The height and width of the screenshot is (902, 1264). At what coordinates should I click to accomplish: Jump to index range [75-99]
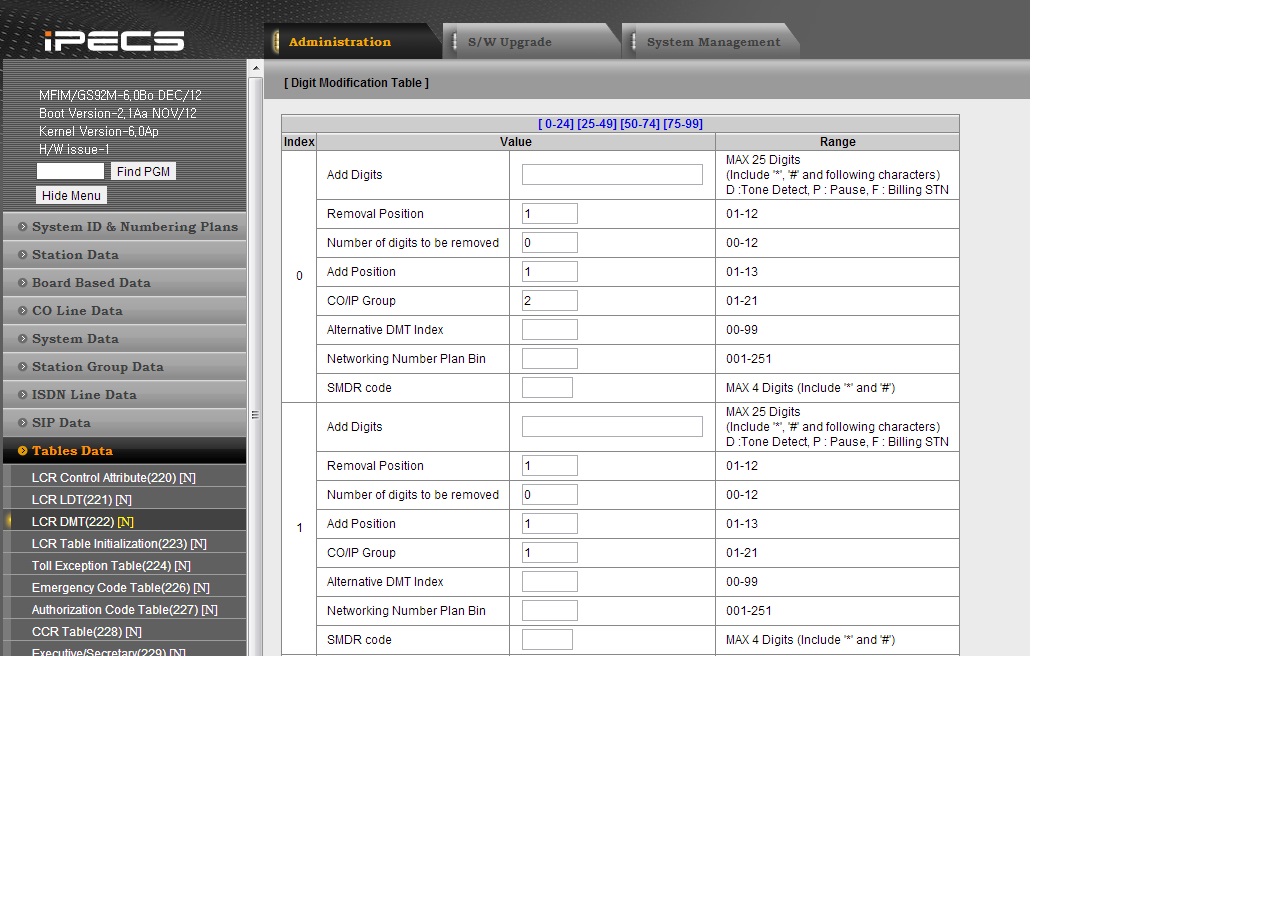(682, 124)
